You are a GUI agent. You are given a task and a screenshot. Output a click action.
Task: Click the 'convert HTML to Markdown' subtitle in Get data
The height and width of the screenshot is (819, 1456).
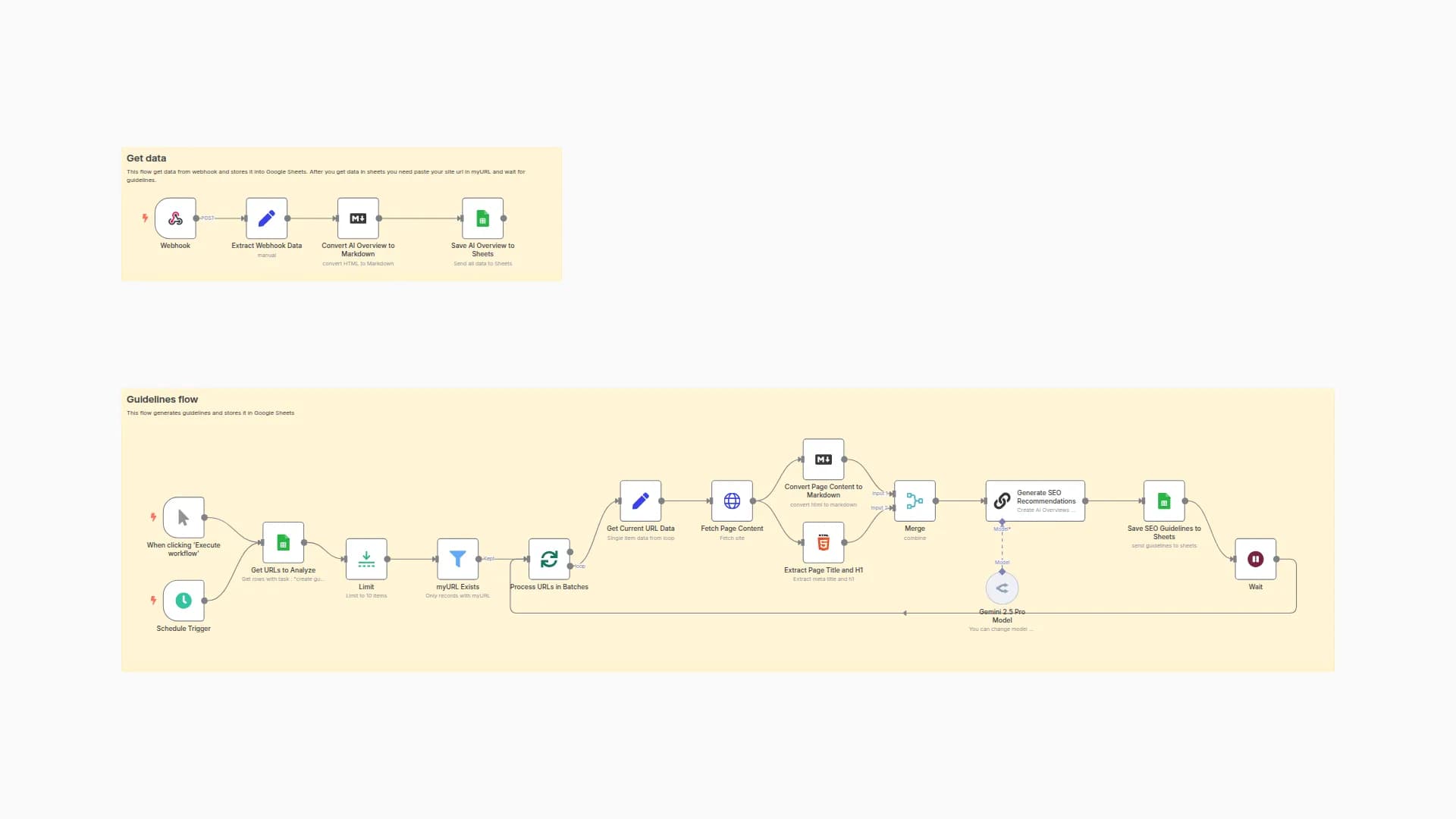tap(358, 264)
